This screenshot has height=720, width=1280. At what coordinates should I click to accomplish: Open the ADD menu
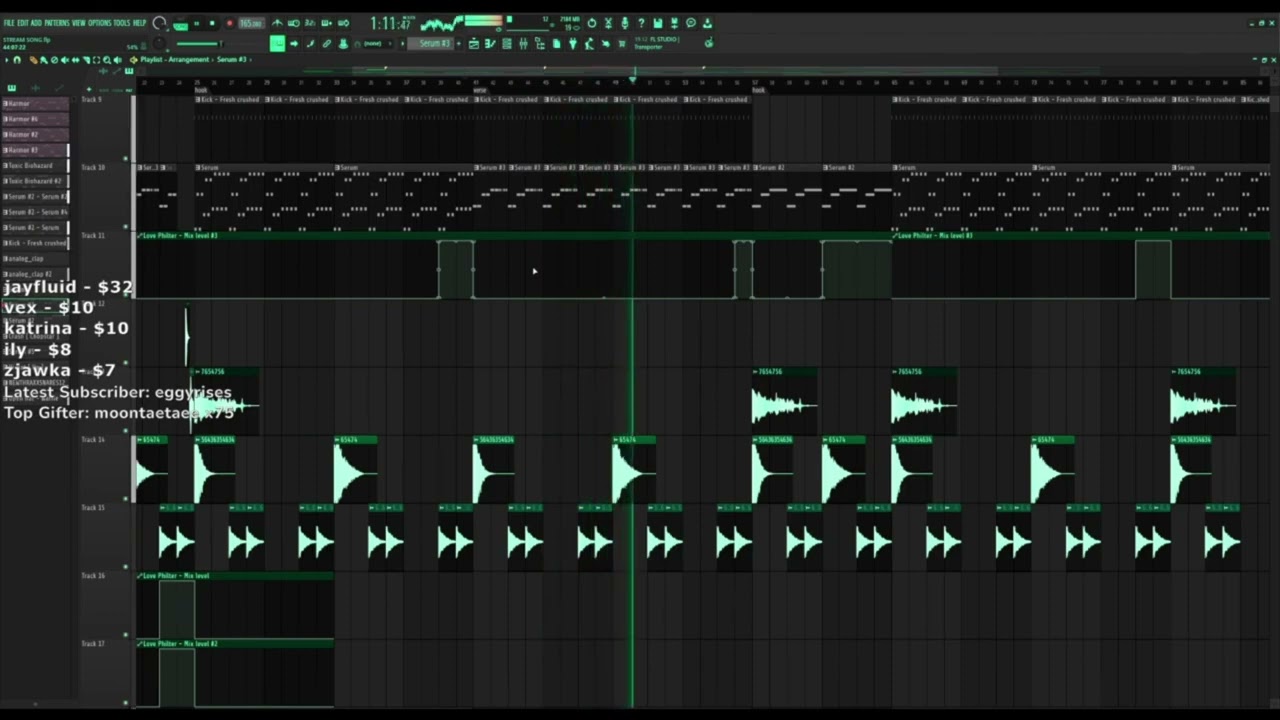[36, 22]
